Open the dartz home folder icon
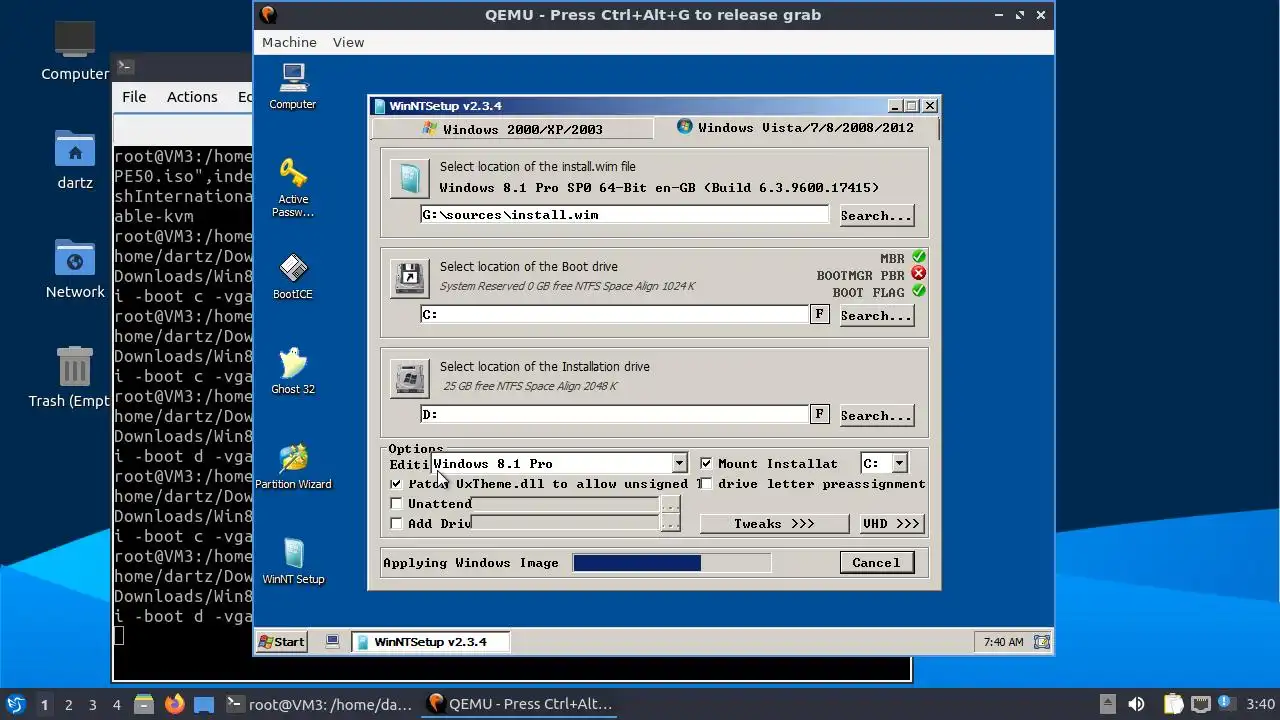 tap(75, 160)
